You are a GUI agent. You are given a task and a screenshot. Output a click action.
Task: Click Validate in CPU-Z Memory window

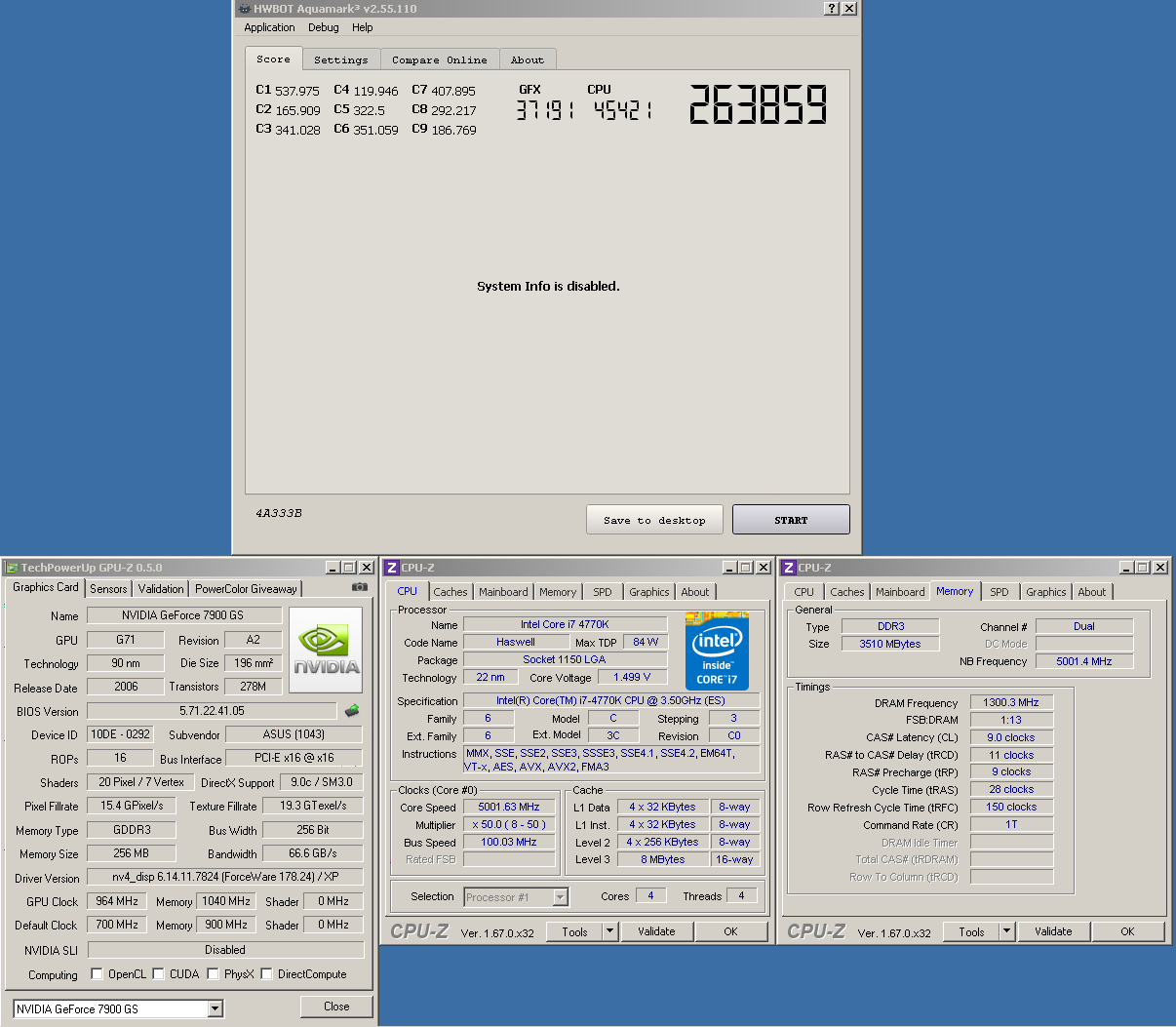click(1053, 931)
